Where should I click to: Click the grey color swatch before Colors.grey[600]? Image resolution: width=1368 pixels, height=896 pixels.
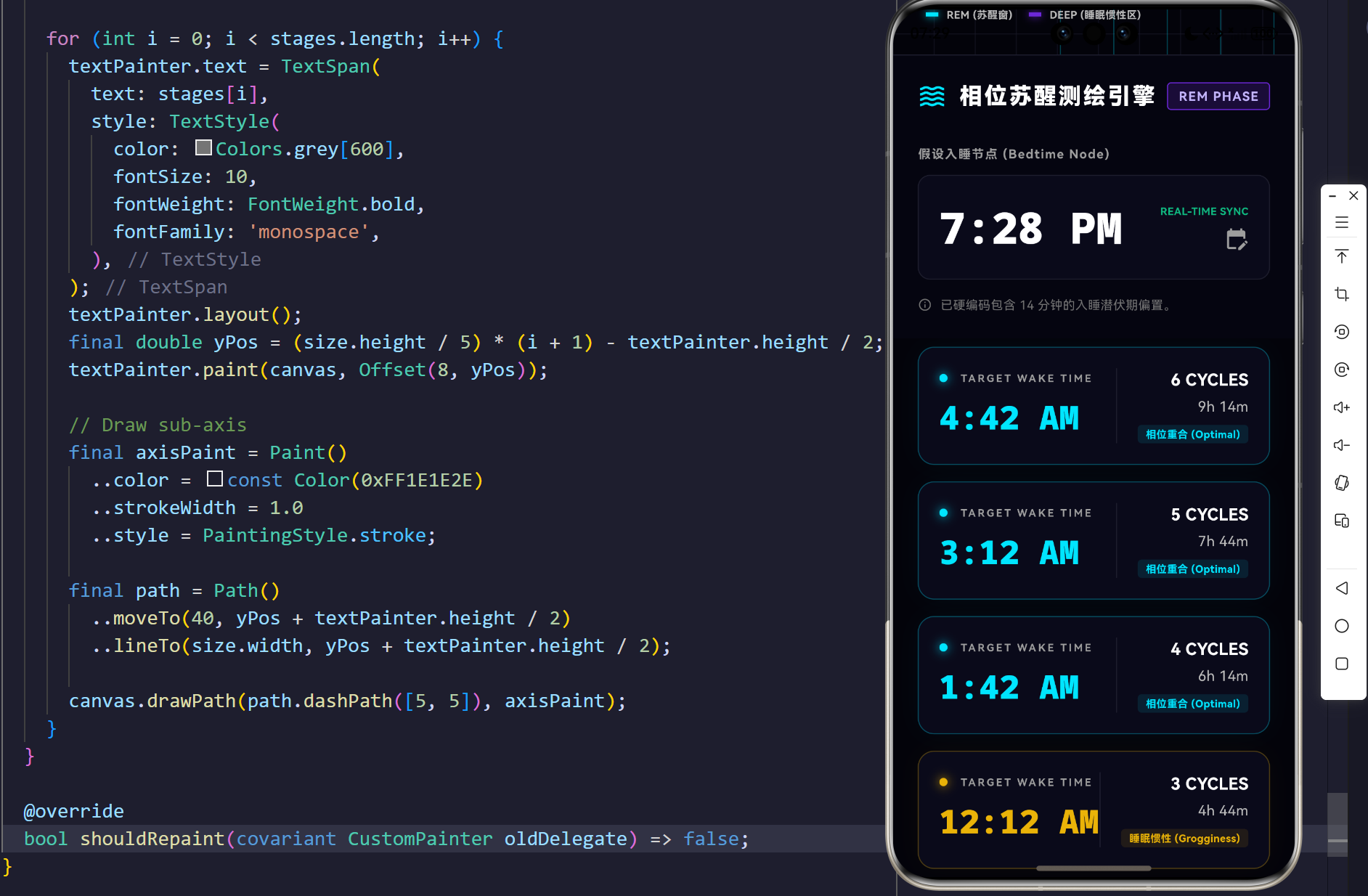tap(203, 148)
